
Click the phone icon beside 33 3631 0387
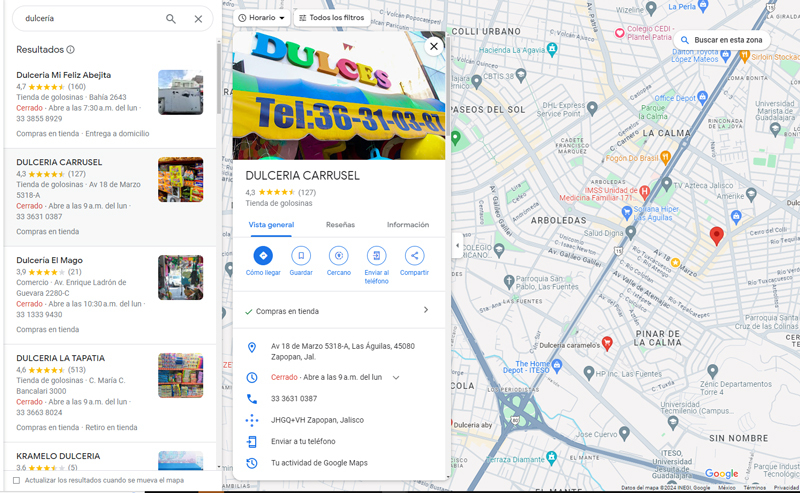coord(252,399)
